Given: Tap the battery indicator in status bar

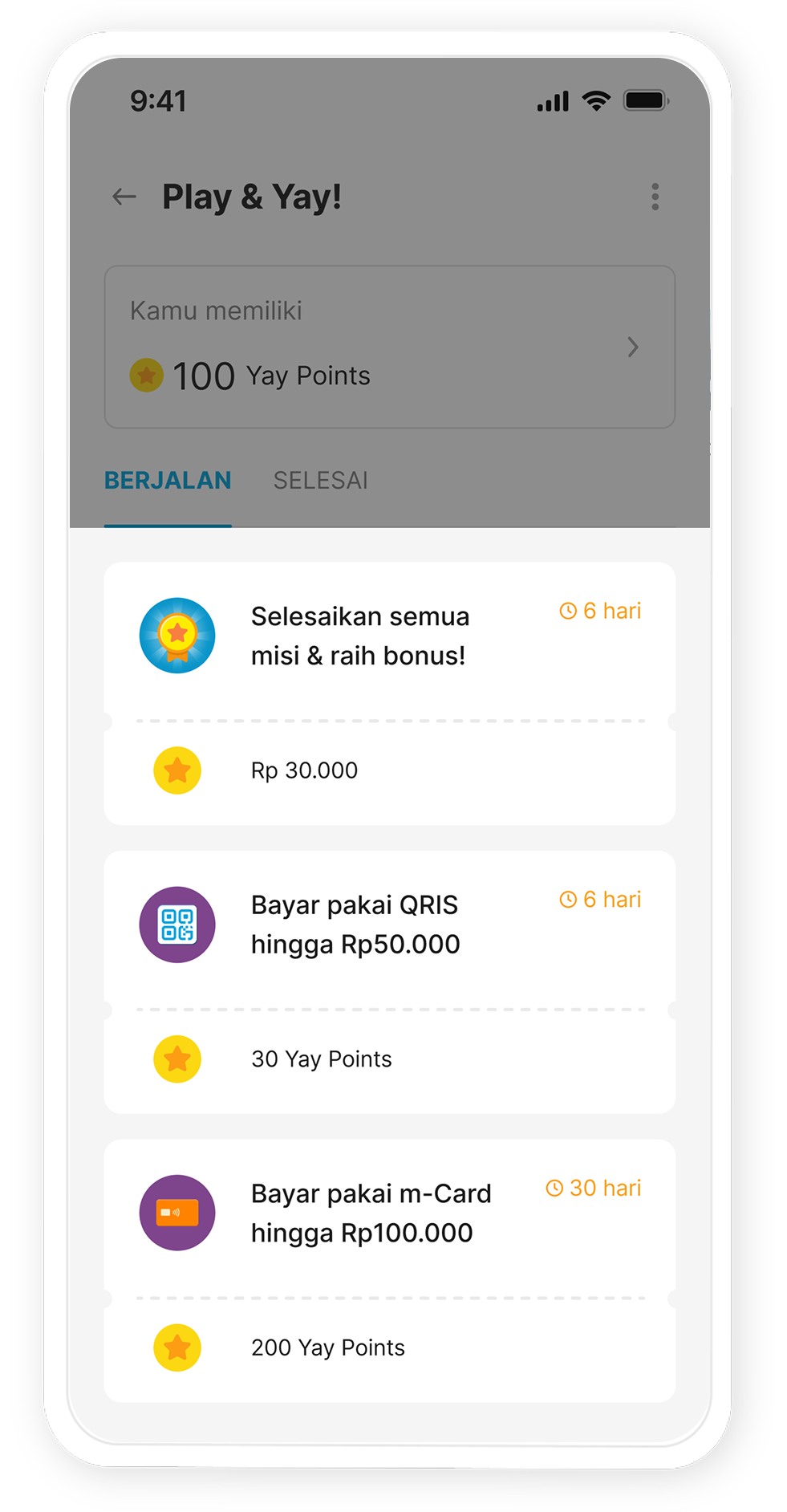Looking at the screenshot, I should (646, 101).
